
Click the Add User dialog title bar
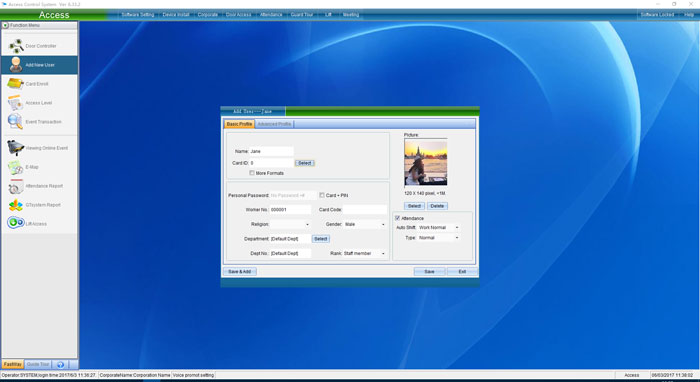tap(350, 111)
